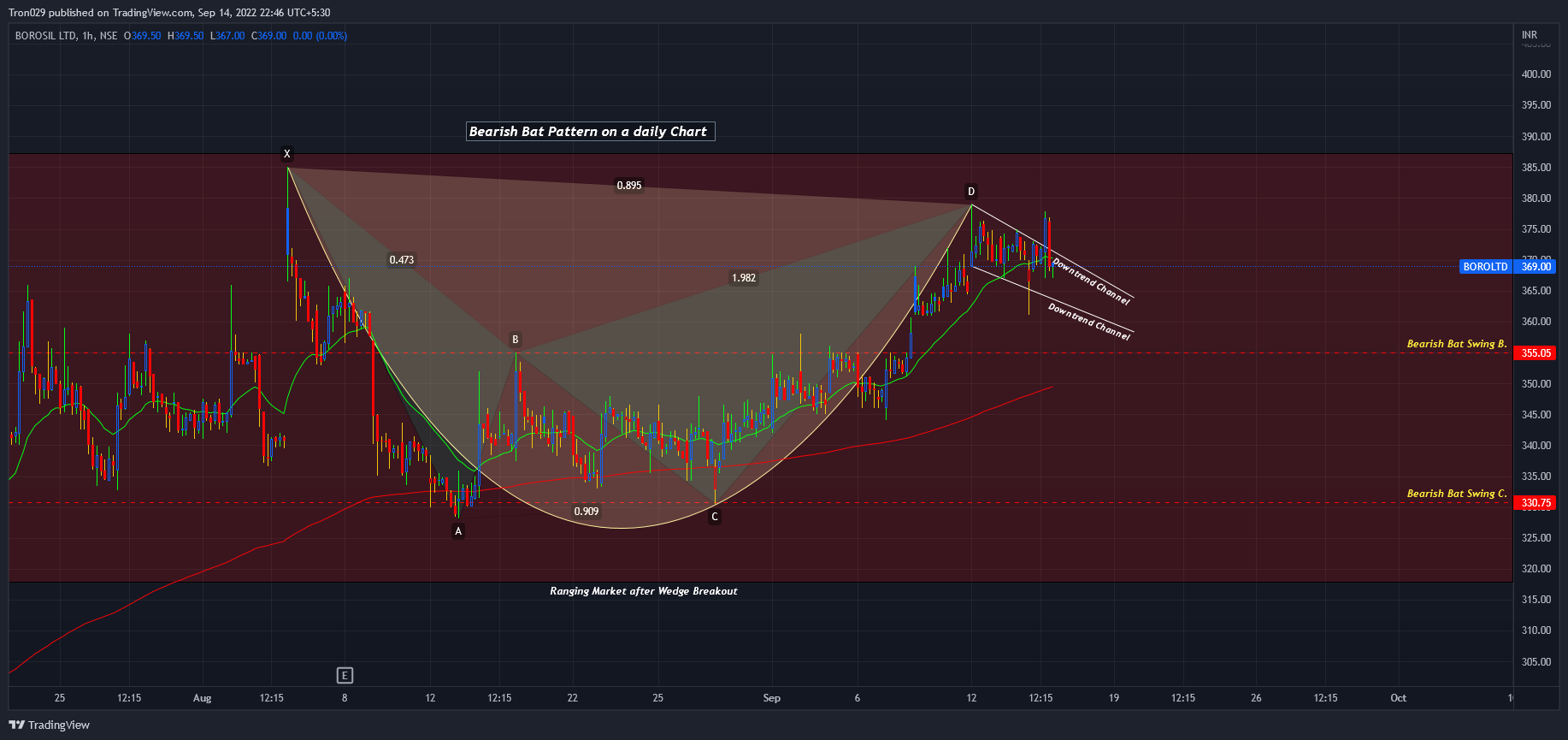Click the INR currency label

1530,35
